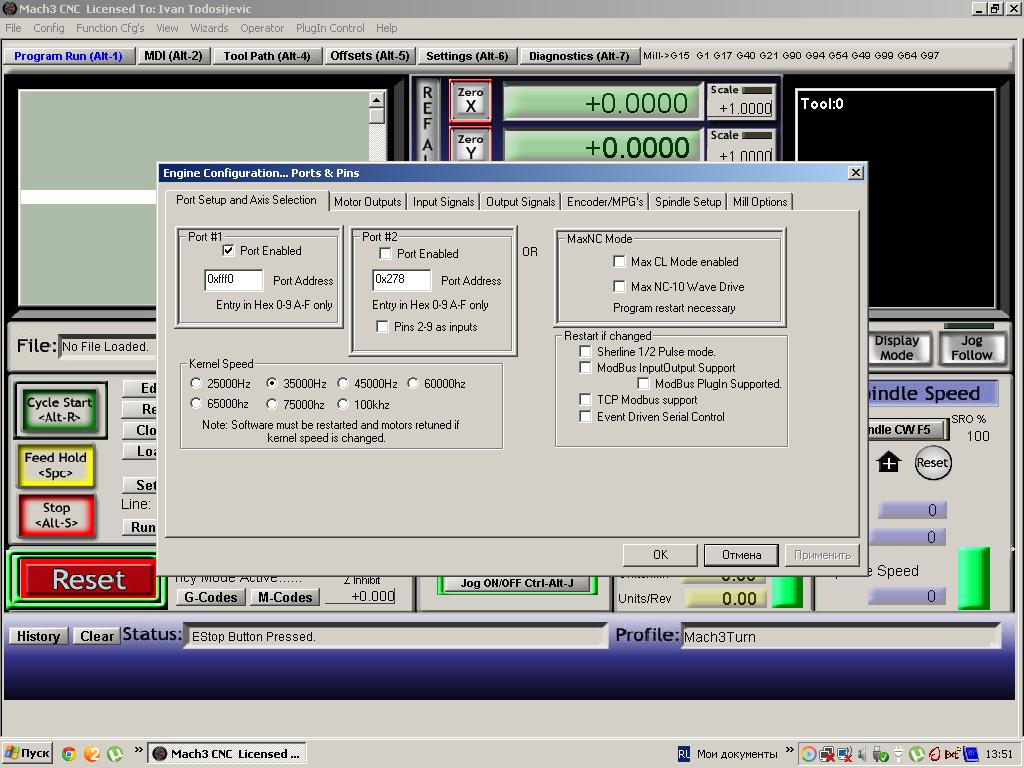Open the Spindle Setup tab

[688, 202]
